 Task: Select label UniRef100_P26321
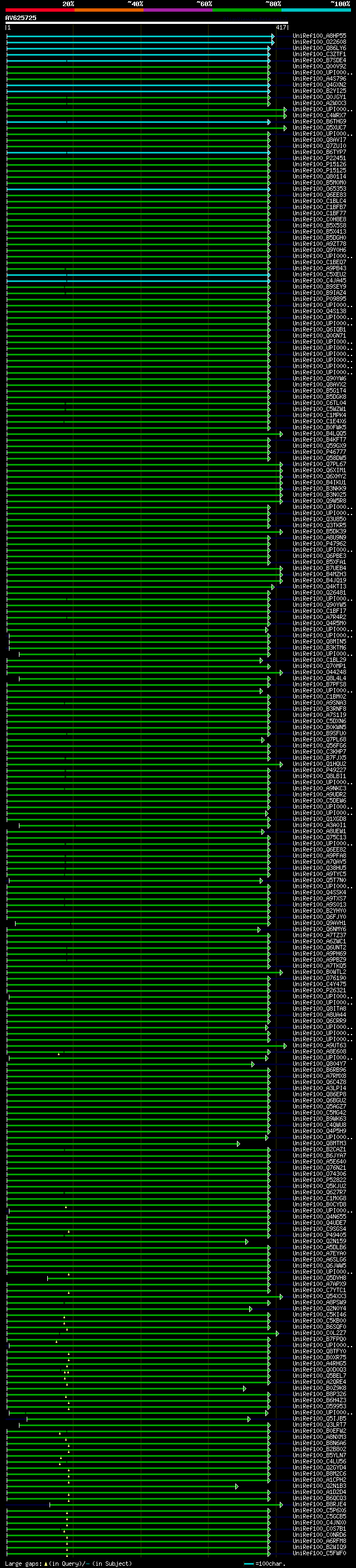(x=319, y=991)
